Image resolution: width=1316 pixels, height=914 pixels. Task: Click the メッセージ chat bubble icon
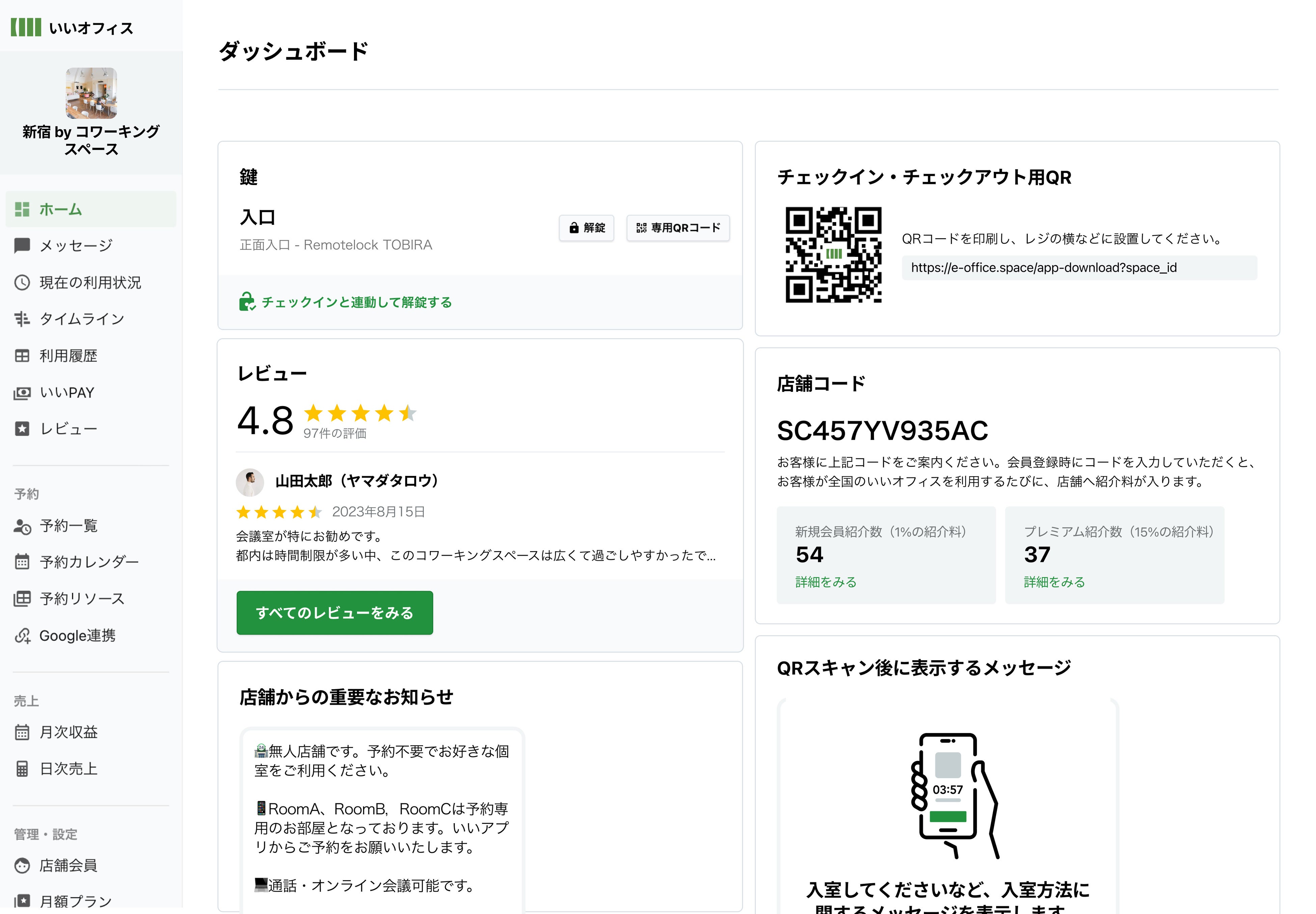22,246
